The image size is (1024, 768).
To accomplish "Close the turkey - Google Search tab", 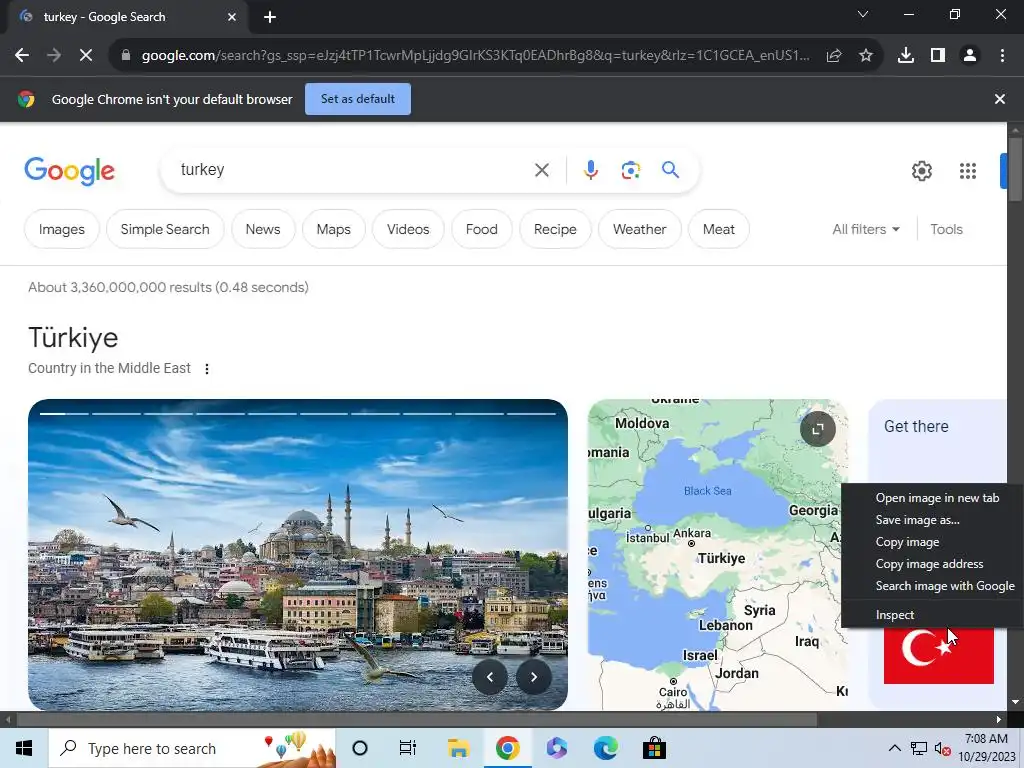I will (x=232, y=17).
